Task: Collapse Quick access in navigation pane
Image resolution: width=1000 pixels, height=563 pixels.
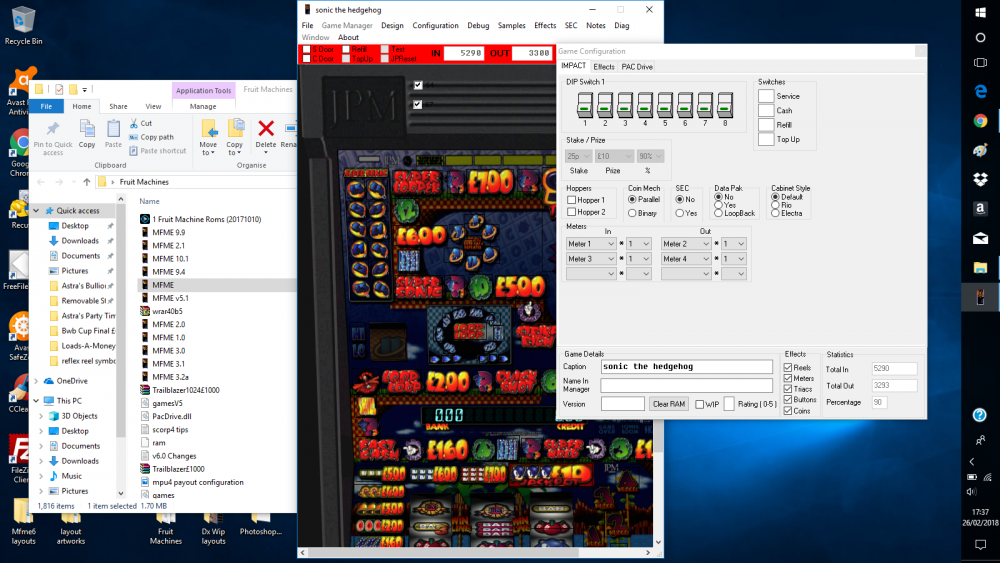Action: tap(36, 210)
